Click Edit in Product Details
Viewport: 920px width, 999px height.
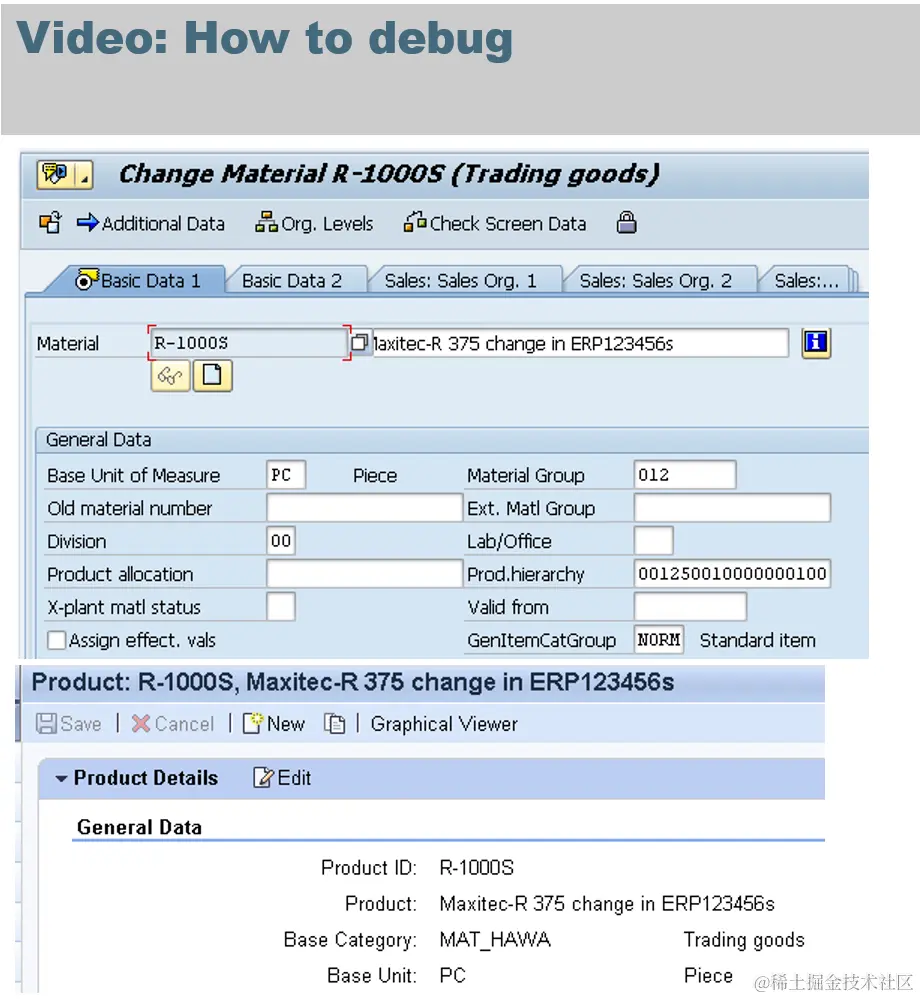282,778
